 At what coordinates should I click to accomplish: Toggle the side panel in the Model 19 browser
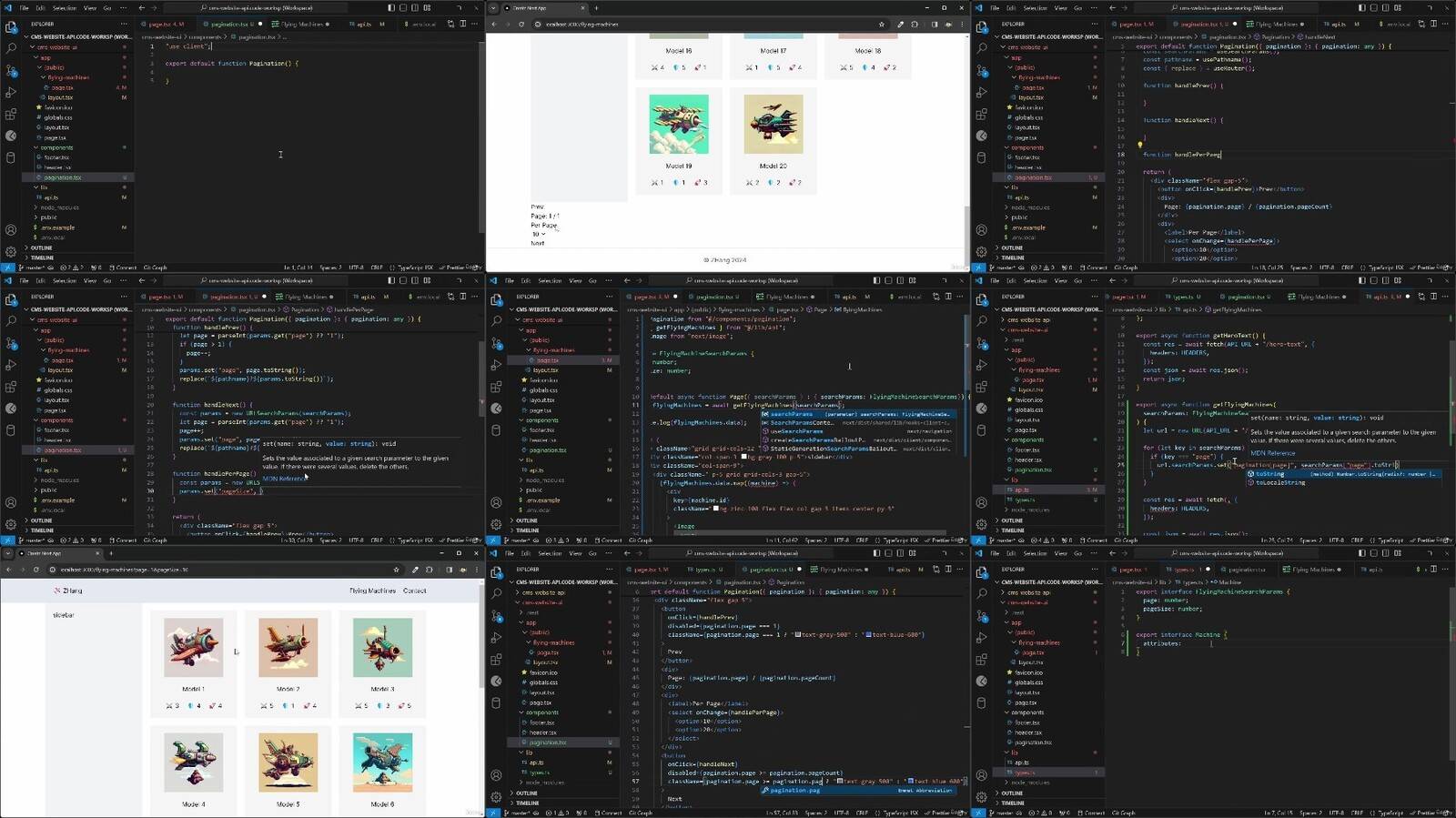934,25
